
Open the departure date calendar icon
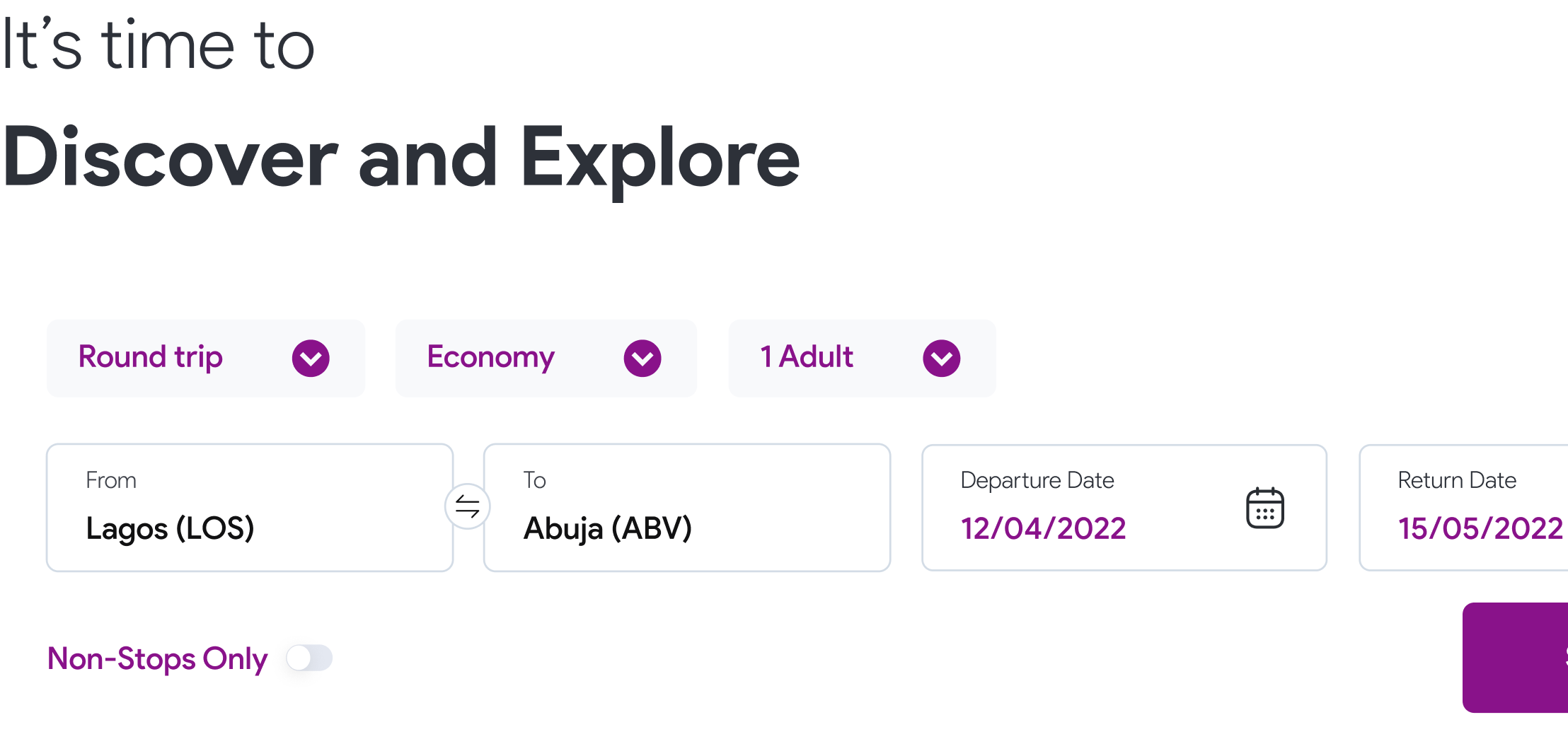point(1264,508)
